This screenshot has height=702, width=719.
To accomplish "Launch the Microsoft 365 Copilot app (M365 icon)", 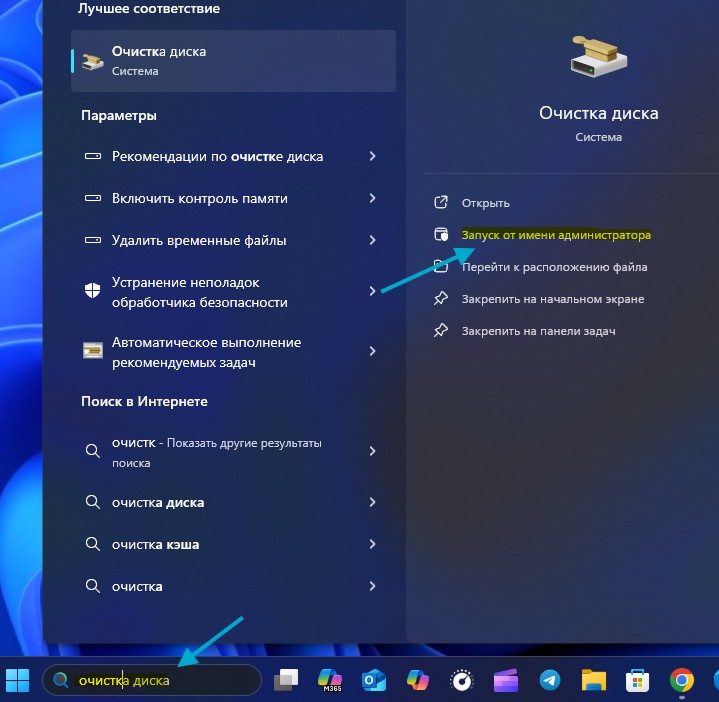I will pos(330,680).
